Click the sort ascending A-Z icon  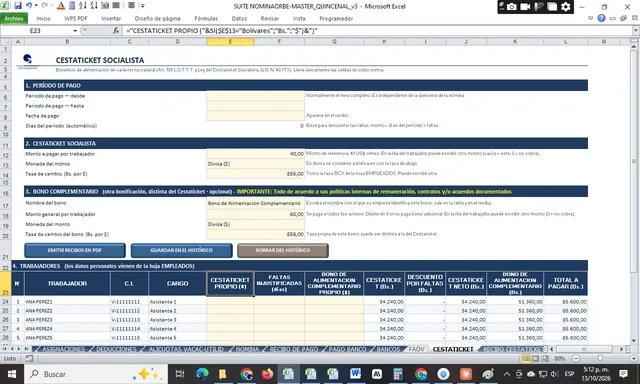(x=83, y=6)
